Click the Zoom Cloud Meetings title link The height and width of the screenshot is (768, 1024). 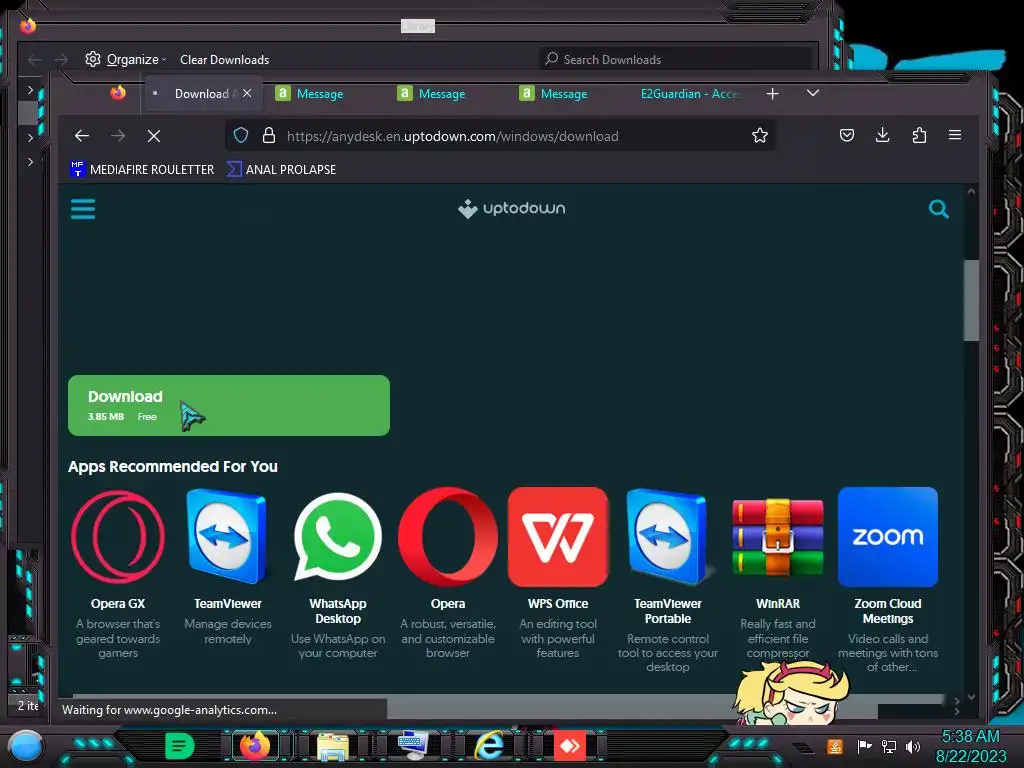pyautogui.click(x=888, y=611)
